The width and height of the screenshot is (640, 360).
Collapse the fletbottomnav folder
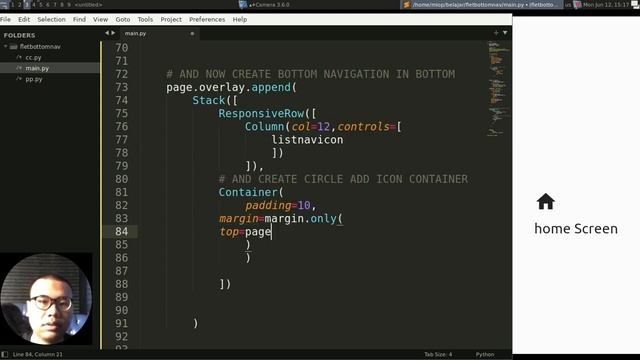pyautogui.click(x=6, y=47)
